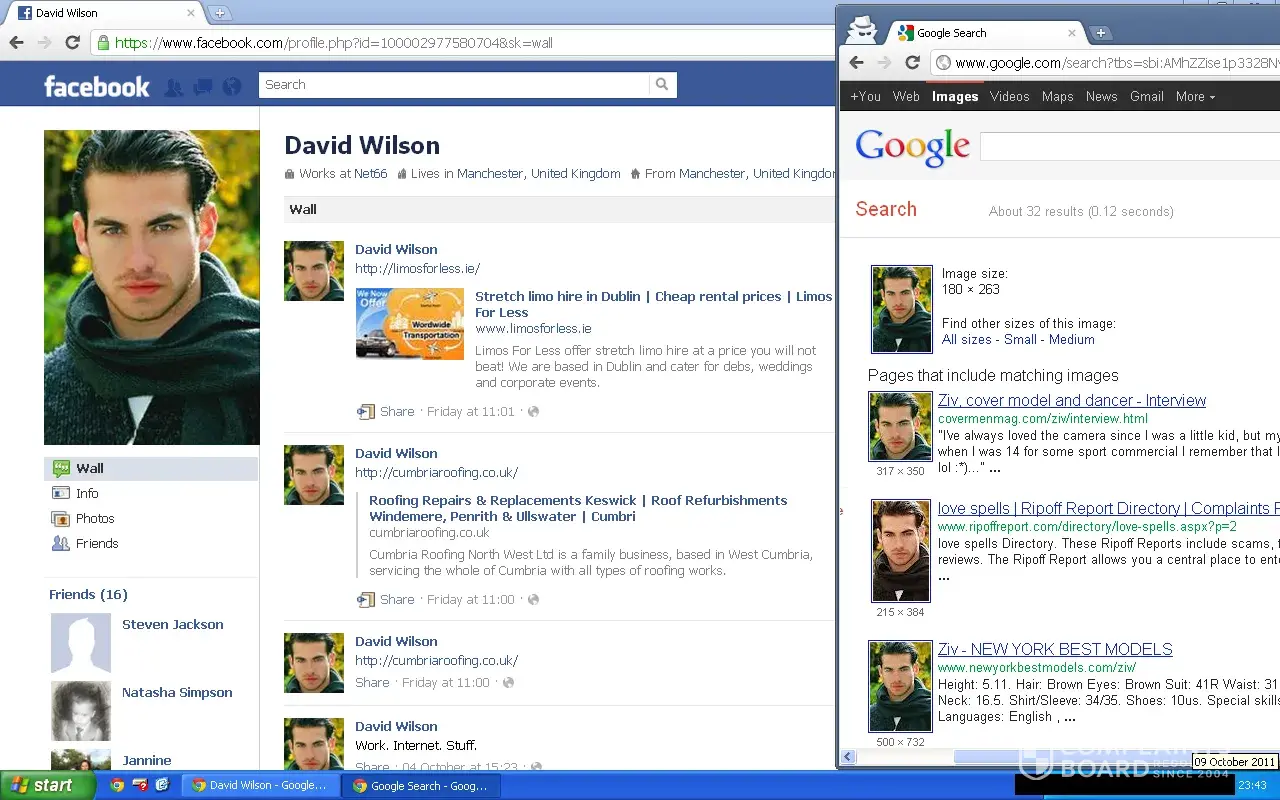
Task: Open the friend requests icon in Facebook header
Action: [174, 87]
